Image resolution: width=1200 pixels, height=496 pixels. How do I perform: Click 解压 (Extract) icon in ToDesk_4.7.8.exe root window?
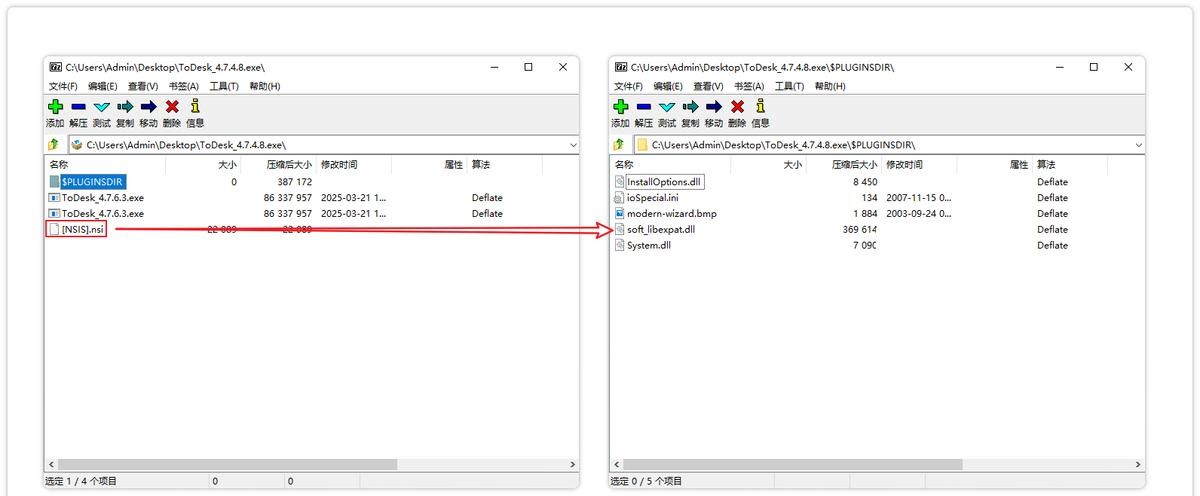[x=78, y=106]
